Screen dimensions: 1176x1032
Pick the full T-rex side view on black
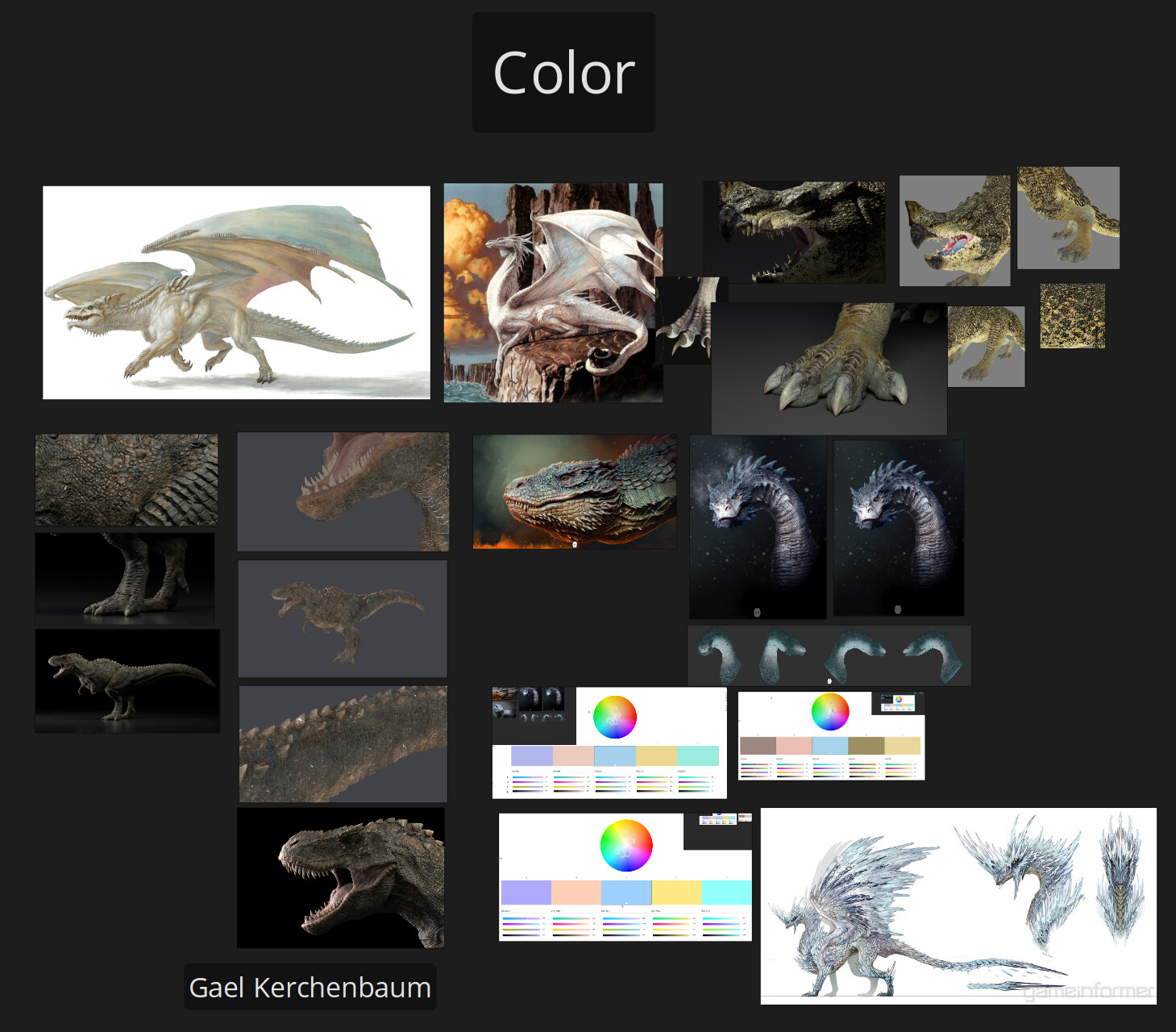(x=127, y=681)
